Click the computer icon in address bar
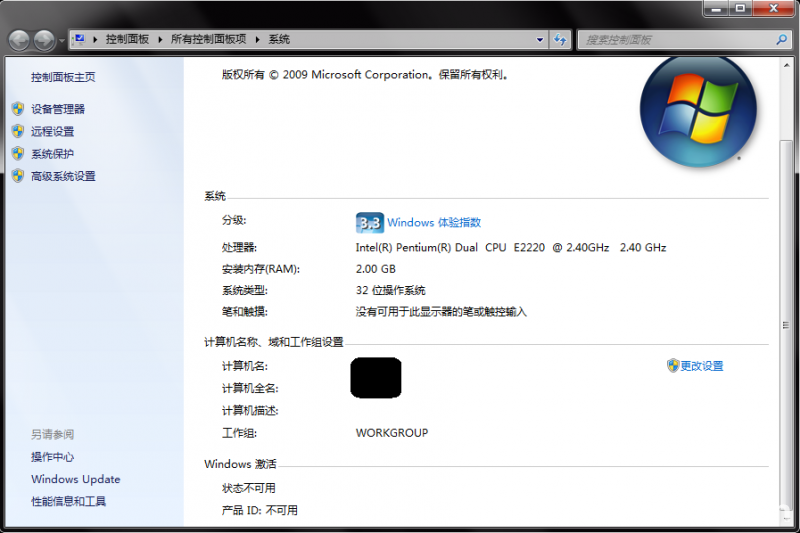Viewport: 800px width, 533px height. tap(79, 39)
